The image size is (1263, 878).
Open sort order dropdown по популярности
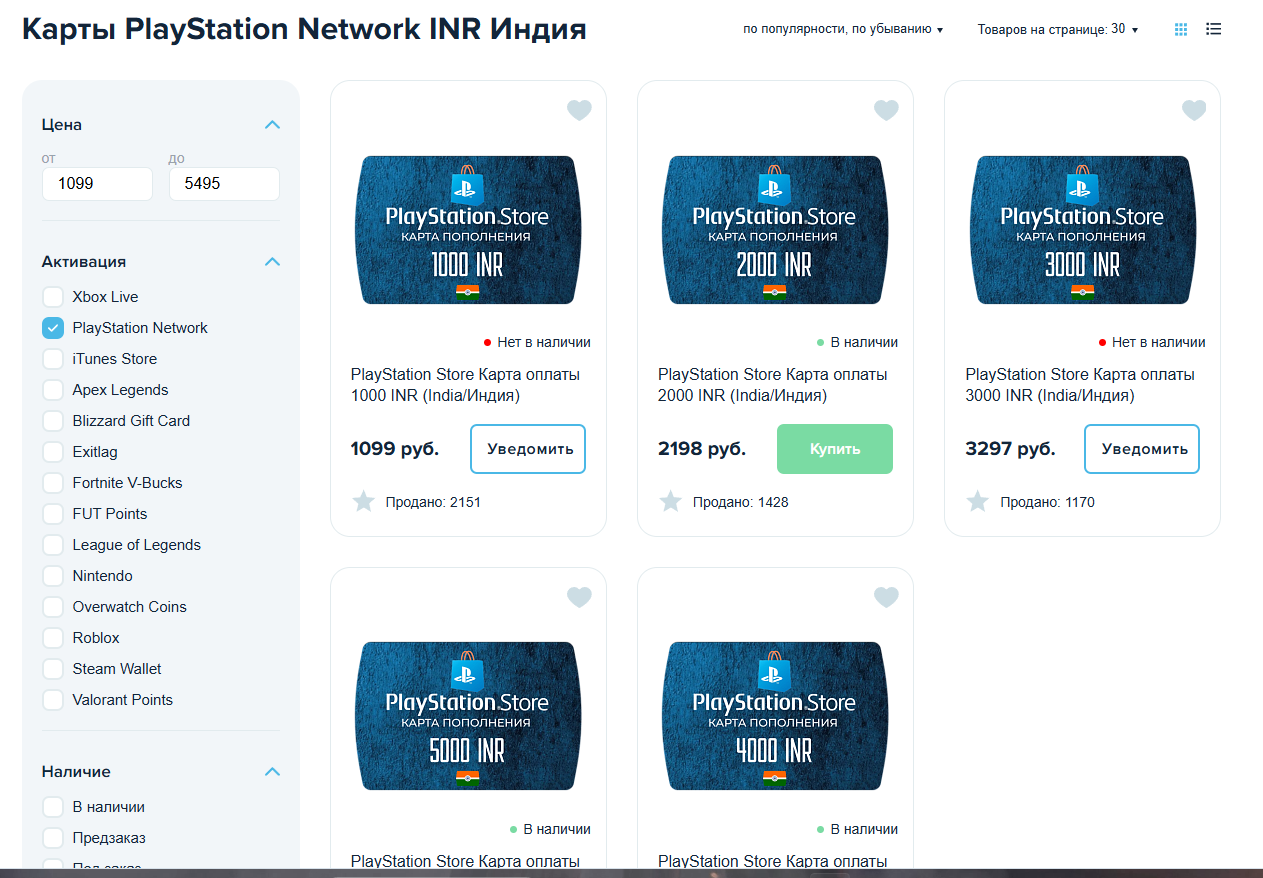click(843, 30)
